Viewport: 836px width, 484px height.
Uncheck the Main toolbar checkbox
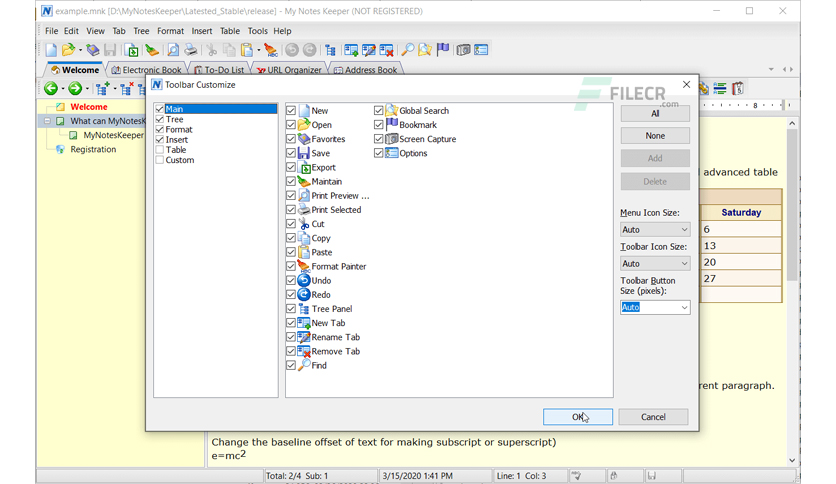click(x=159, y=109)
